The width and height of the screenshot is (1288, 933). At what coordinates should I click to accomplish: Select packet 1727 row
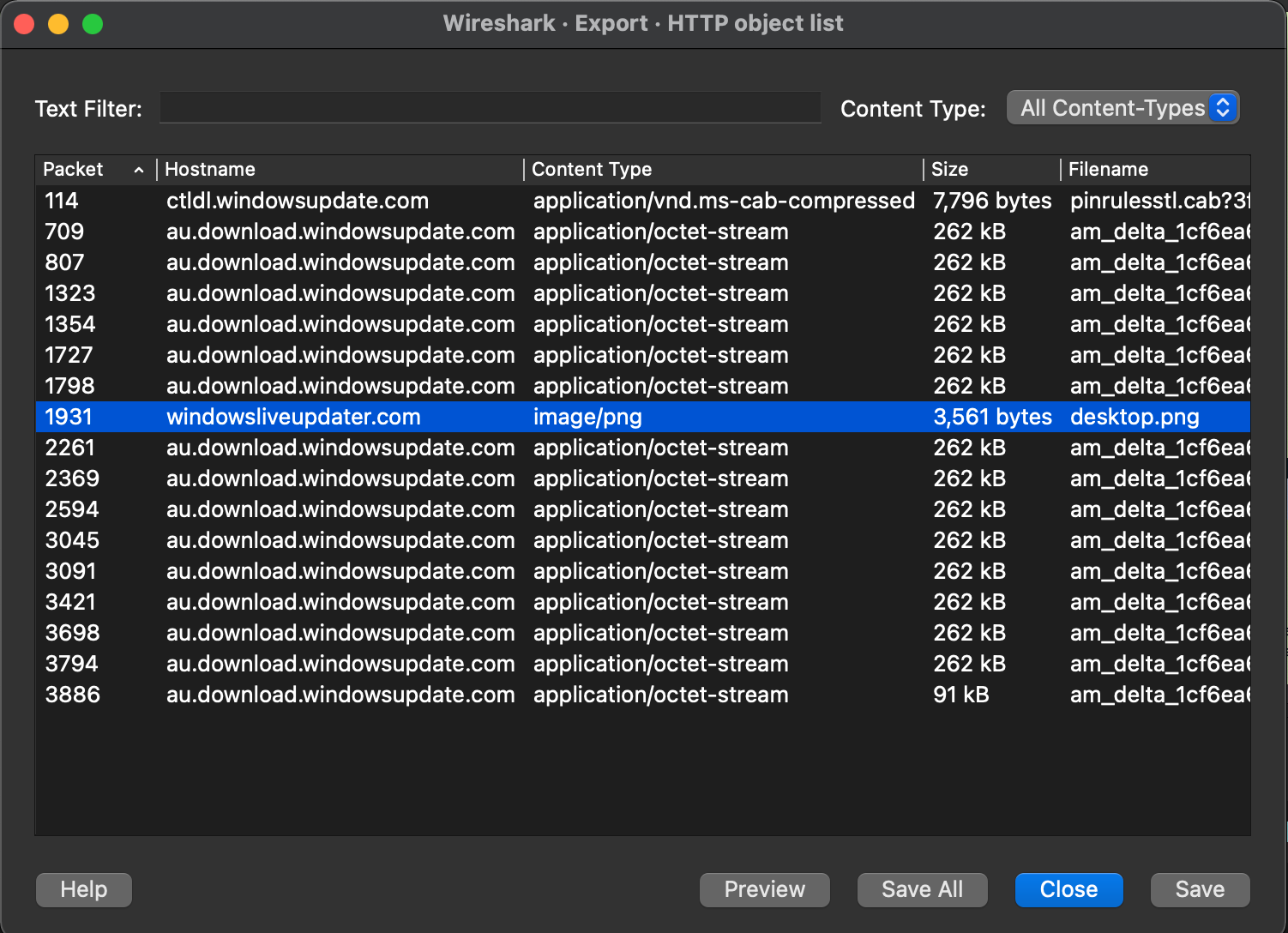coord(643,355)
